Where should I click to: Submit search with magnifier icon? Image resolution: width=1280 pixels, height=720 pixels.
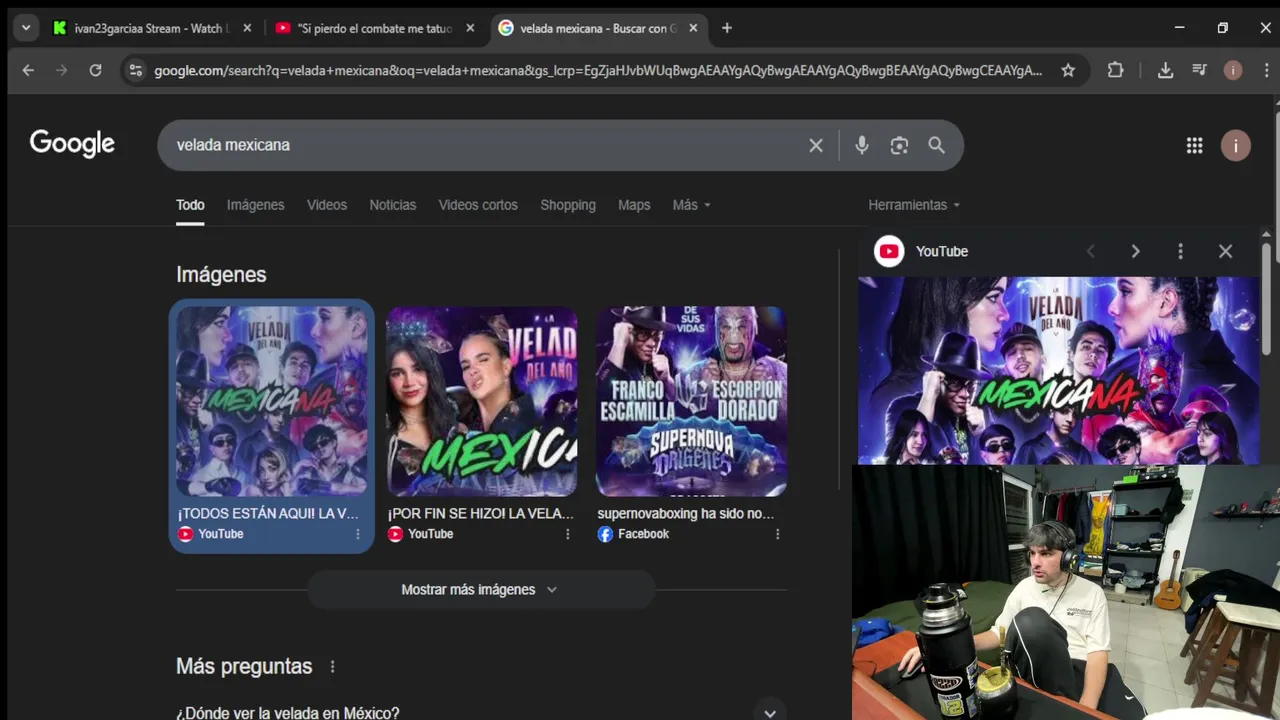(936, 145)
